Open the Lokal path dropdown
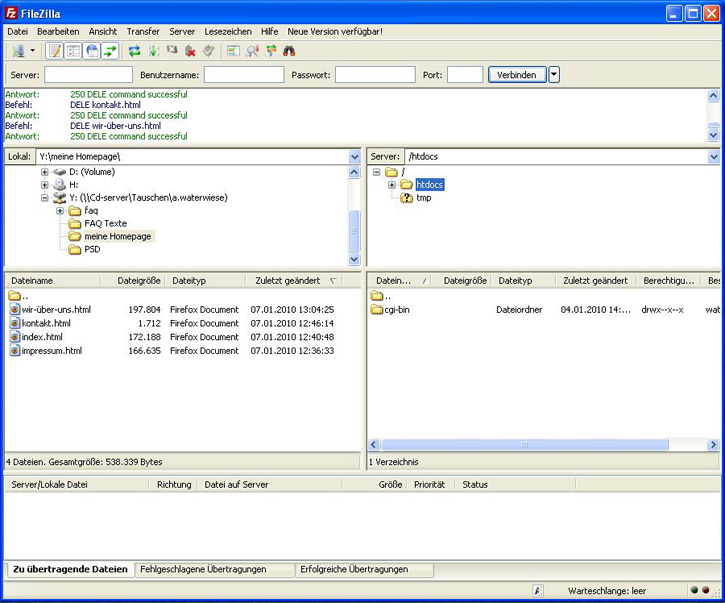The width and height of the screenshot is (725, 603). point(354,157)
